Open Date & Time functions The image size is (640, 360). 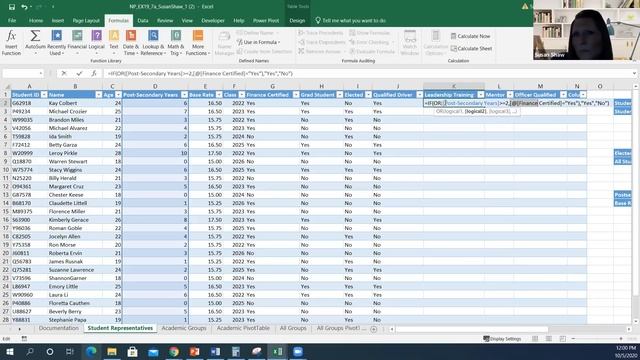coord(131,42)
